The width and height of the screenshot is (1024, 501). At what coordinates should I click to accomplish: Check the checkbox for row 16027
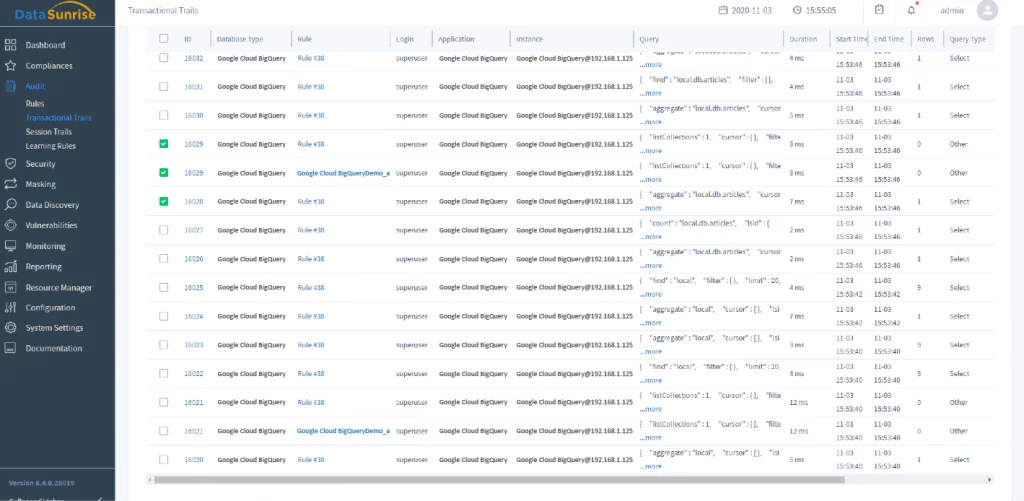pos(164,230)
